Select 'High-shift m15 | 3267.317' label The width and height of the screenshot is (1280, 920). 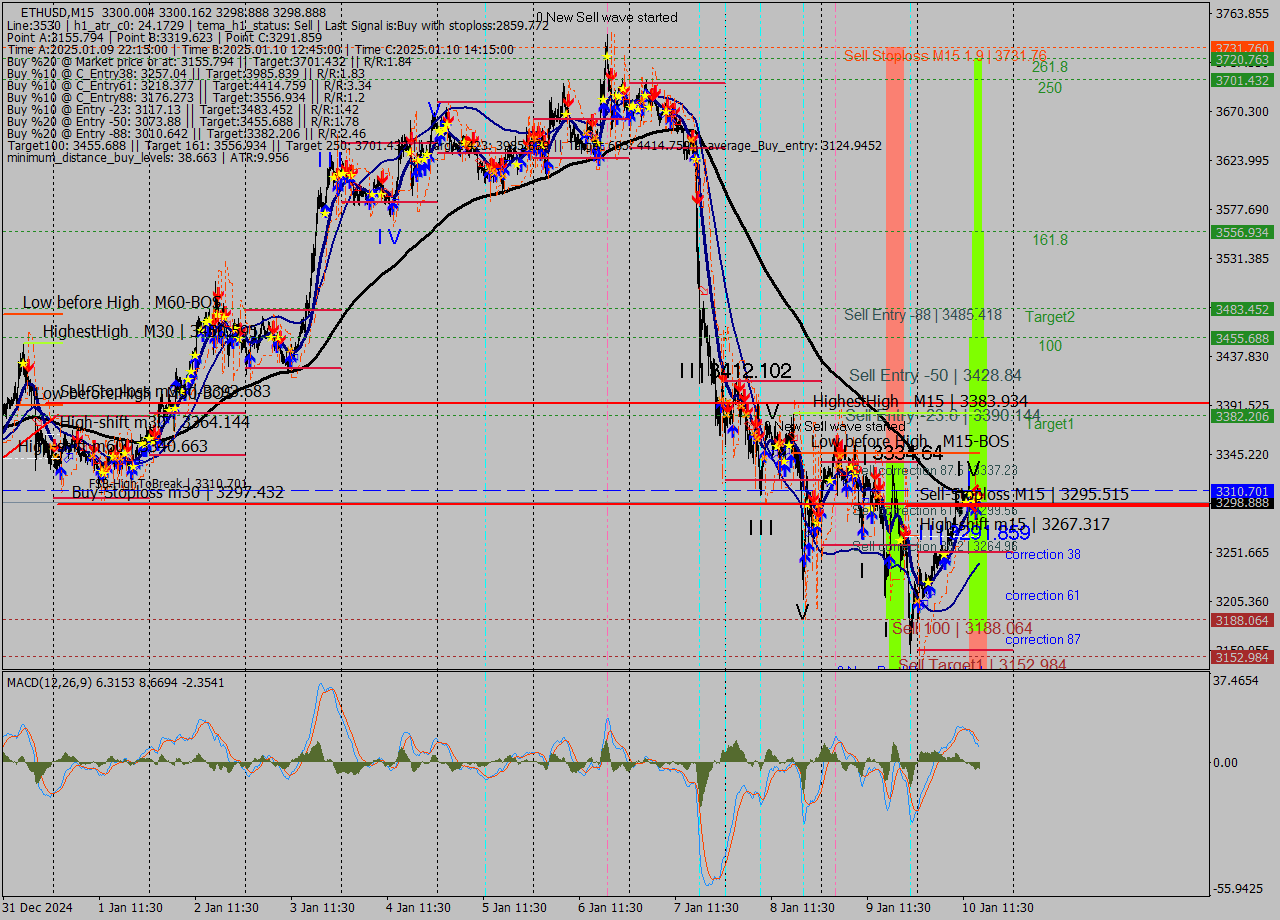1015,524
